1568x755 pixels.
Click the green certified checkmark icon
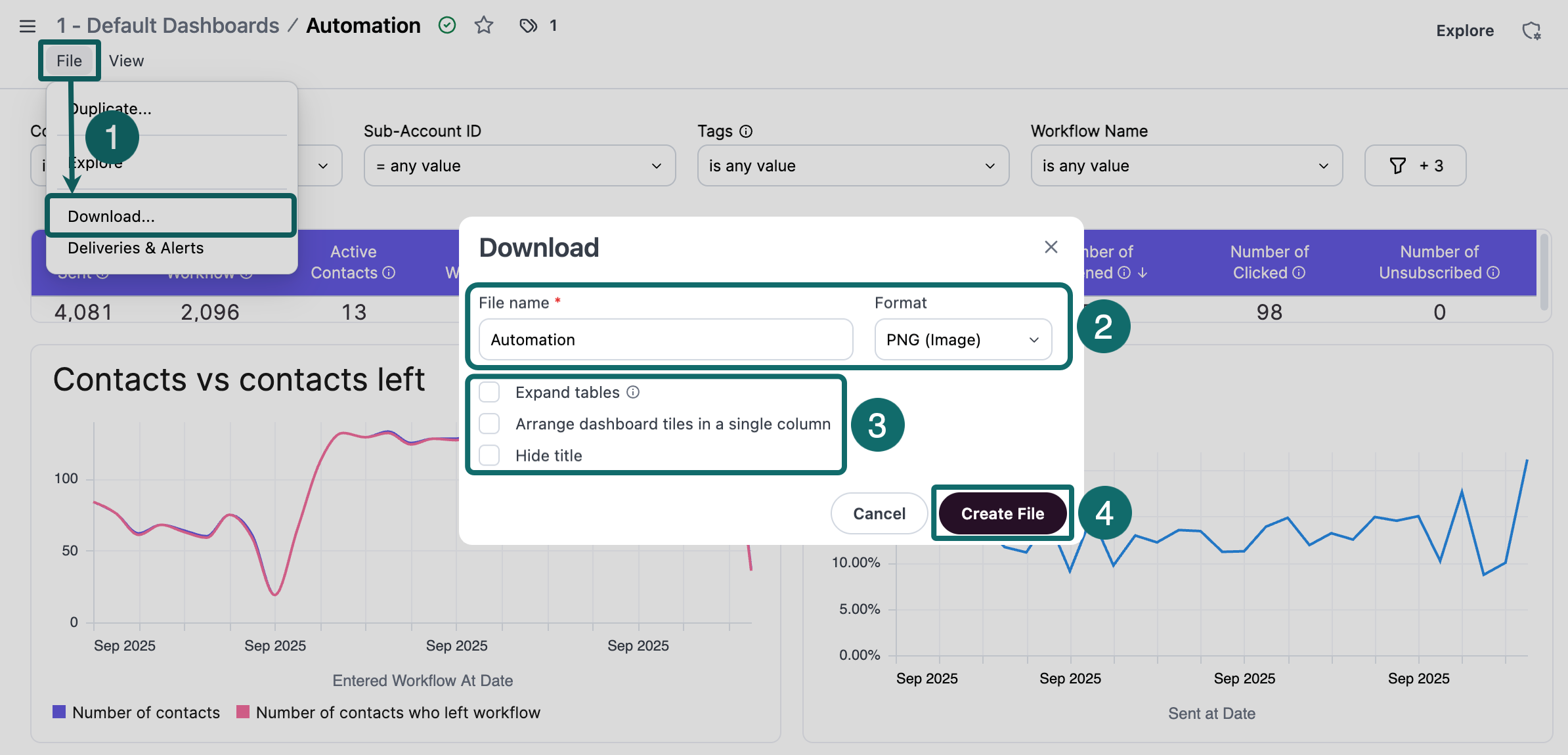point(447,26)
